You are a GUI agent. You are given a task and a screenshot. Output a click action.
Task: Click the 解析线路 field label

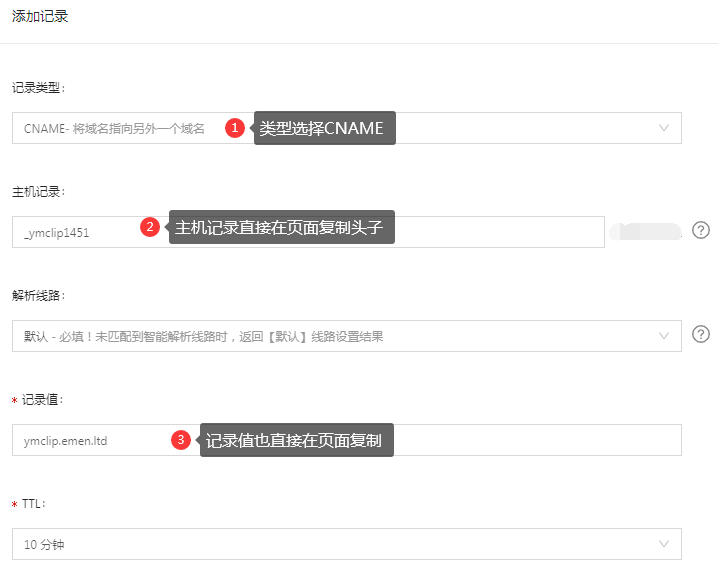pos(38,295)
